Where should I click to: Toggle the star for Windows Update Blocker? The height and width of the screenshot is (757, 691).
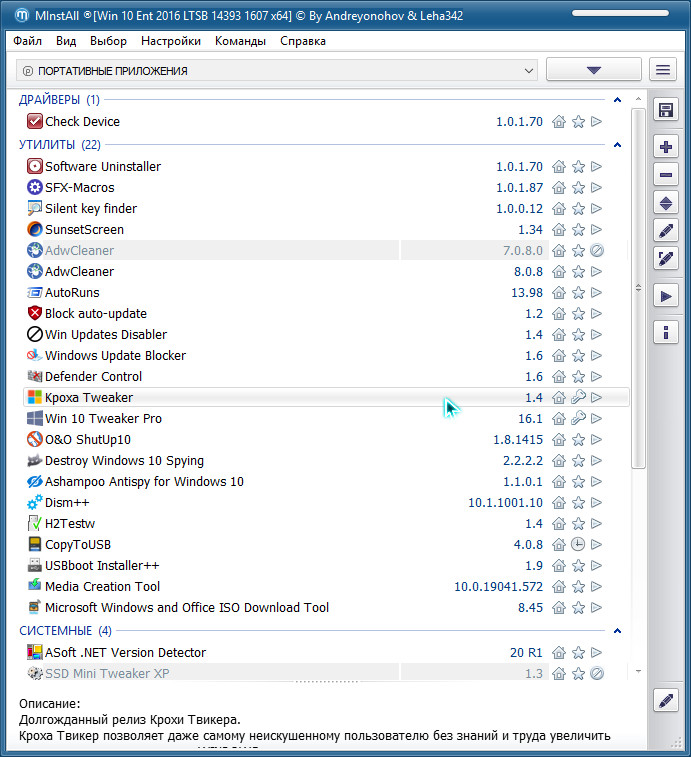click(578, 356)
